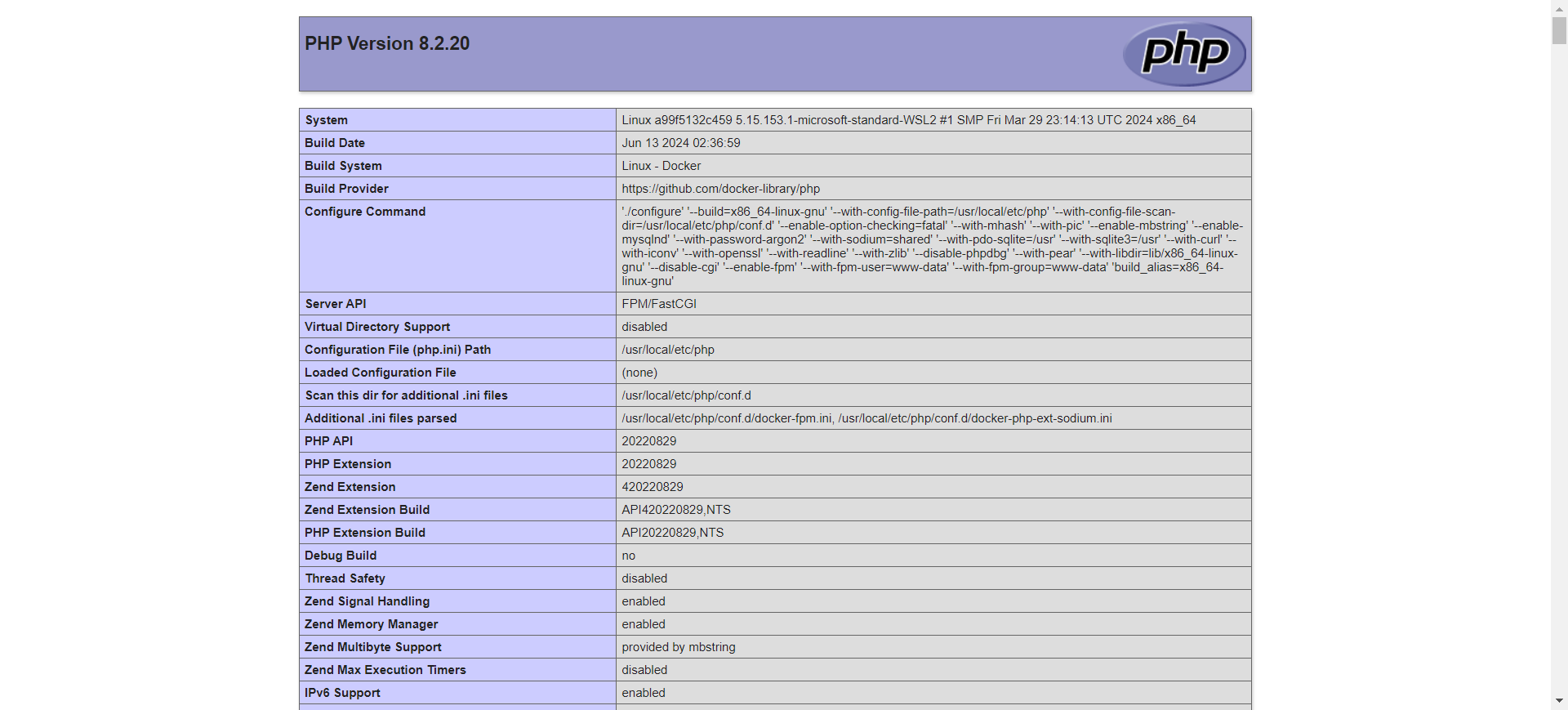Click the Thread Safety label

pos(345,578)
